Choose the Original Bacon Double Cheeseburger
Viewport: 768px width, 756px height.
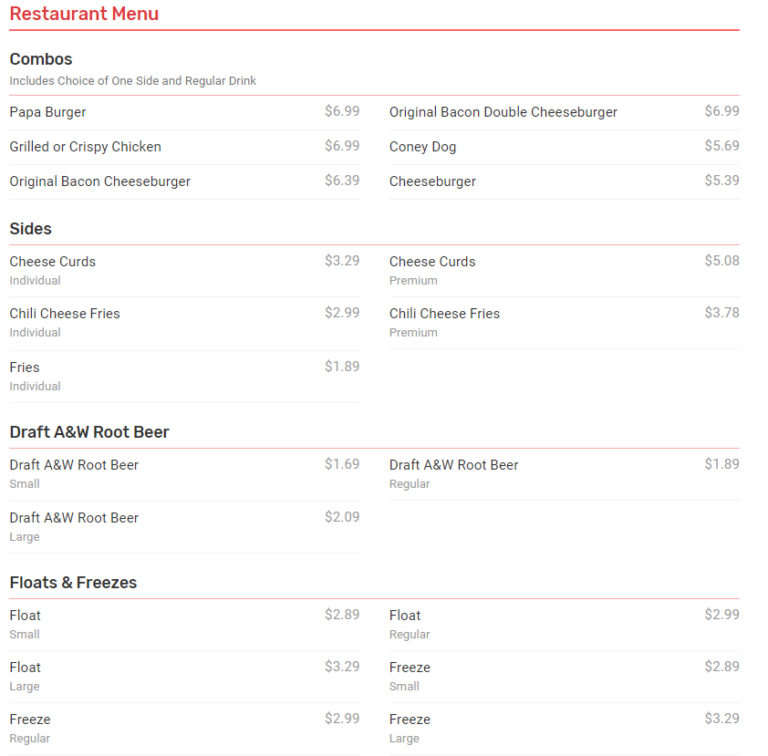point(503,112)
